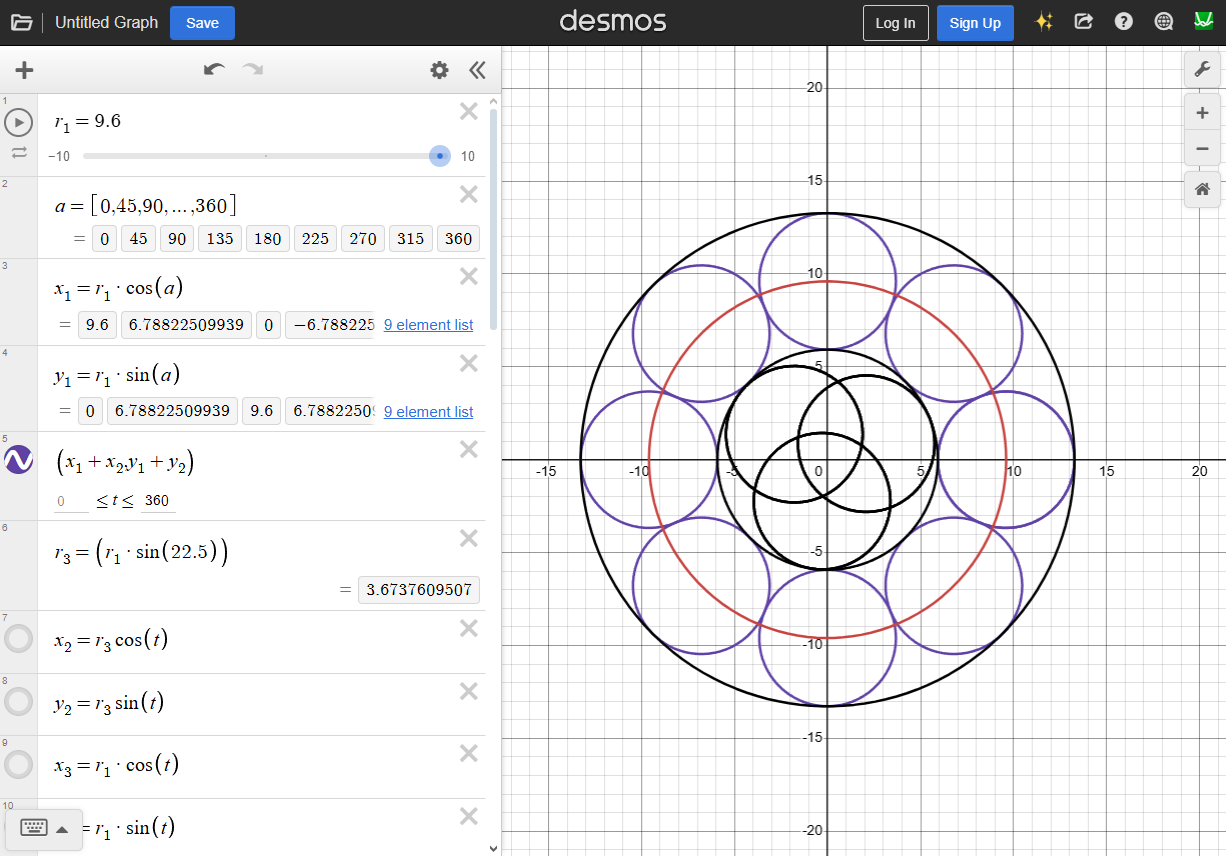Open x1's 9 element list link

(428, 325)
